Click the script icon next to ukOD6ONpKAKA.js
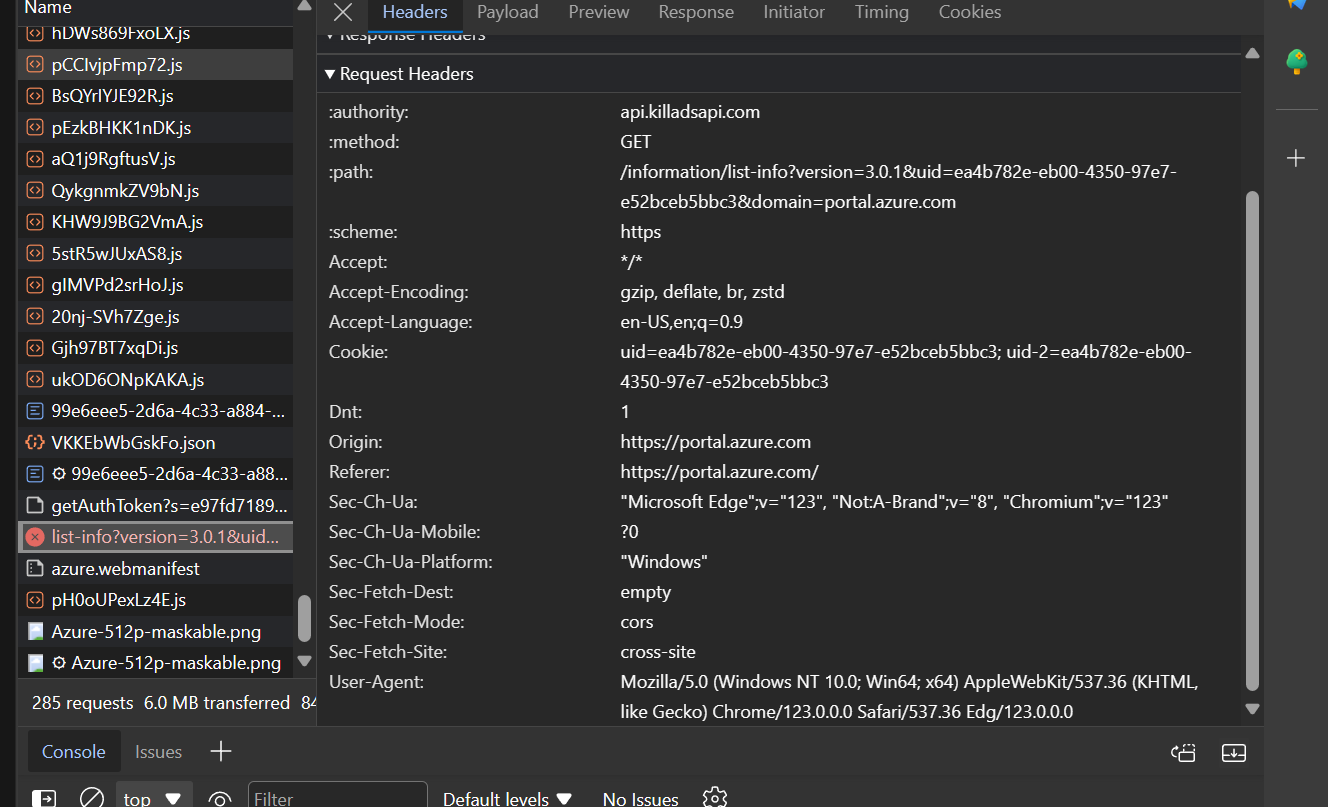The width and height of the screenshot is (1328, 807). [35, 380]
